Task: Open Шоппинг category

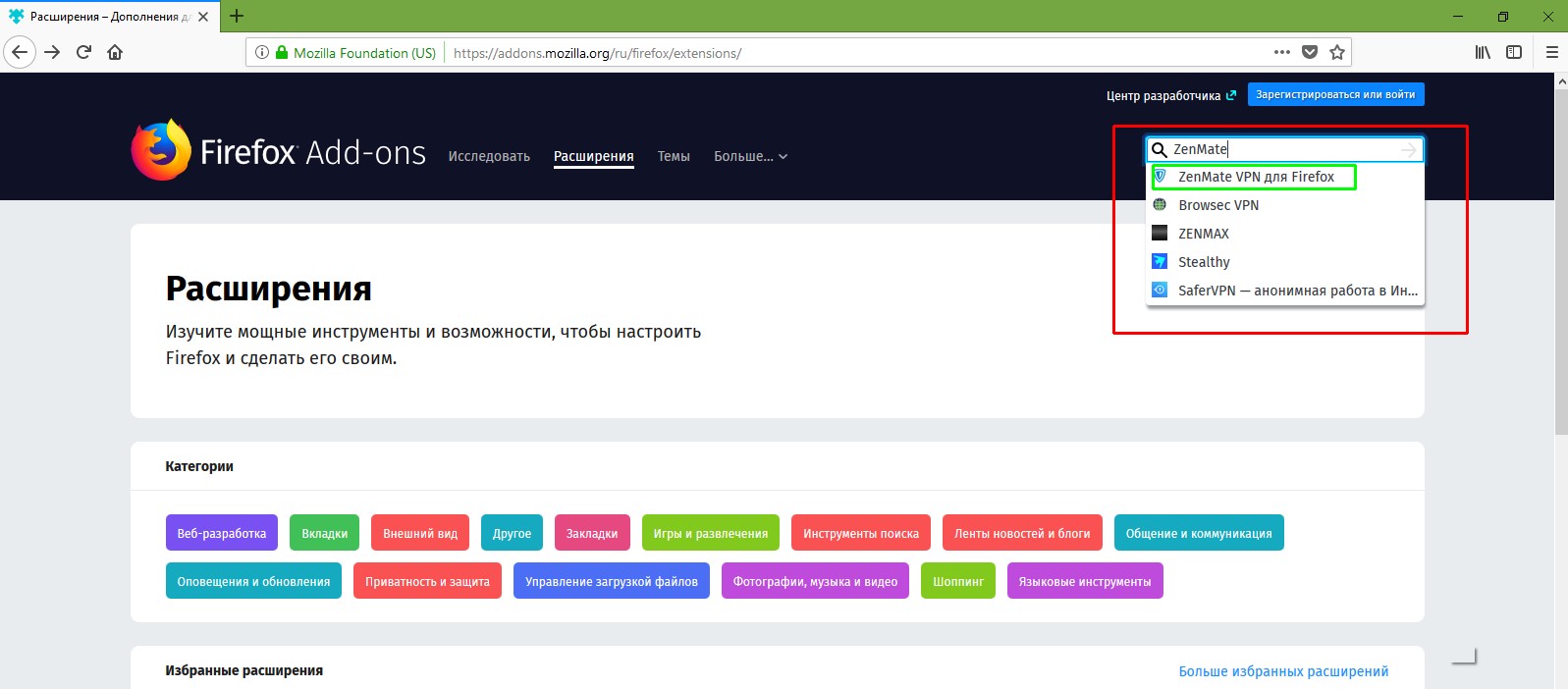Action: [x=958, y=581]
